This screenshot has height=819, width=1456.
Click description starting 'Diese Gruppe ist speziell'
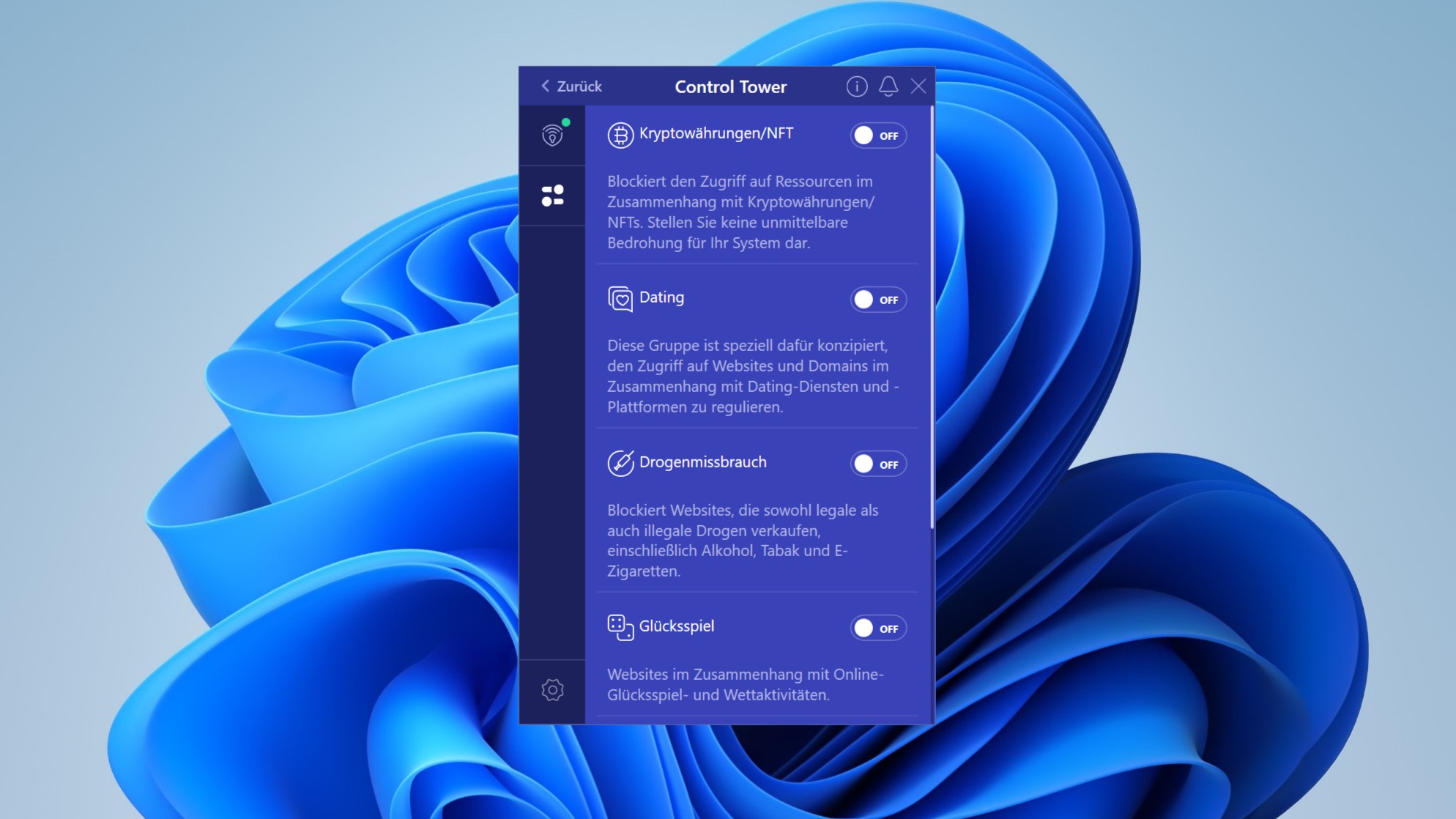click(x=753, y=376)
